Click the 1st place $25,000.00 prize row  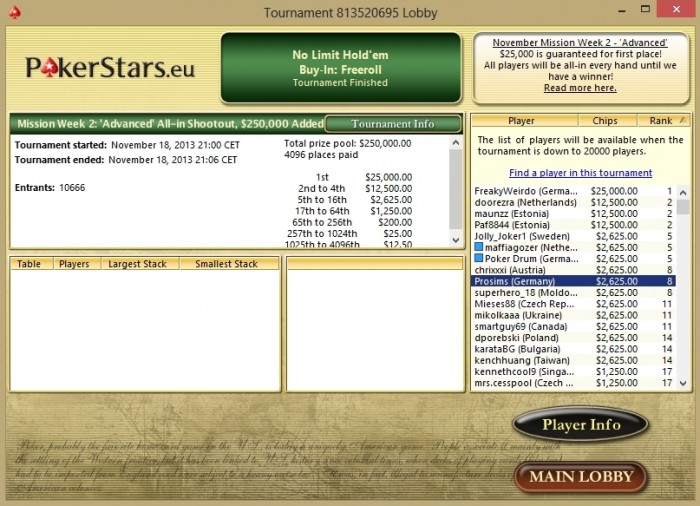coord(348,177)
